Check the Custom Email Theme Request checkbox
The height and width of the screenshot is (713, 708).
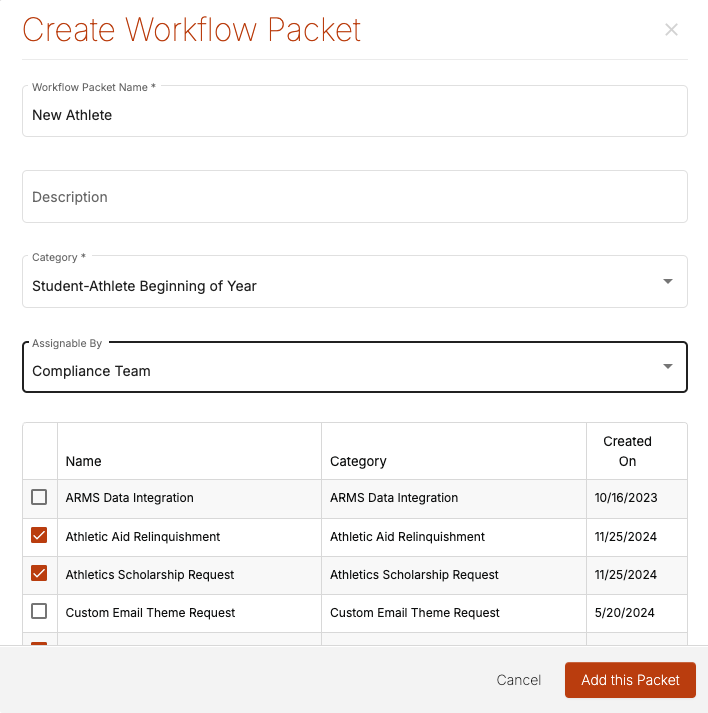(x=39, y=611)
